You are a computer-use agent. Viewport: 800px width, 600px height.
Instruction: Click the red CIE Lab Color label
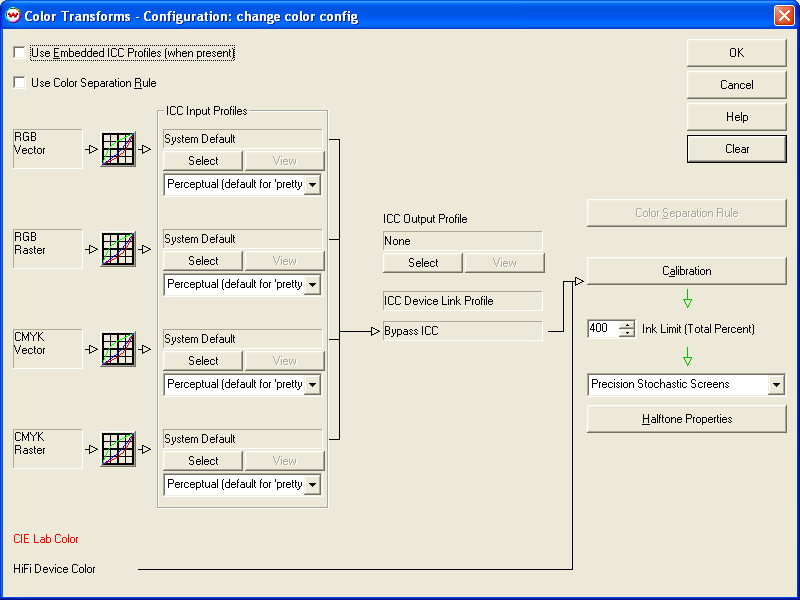(x=46, y=539)
